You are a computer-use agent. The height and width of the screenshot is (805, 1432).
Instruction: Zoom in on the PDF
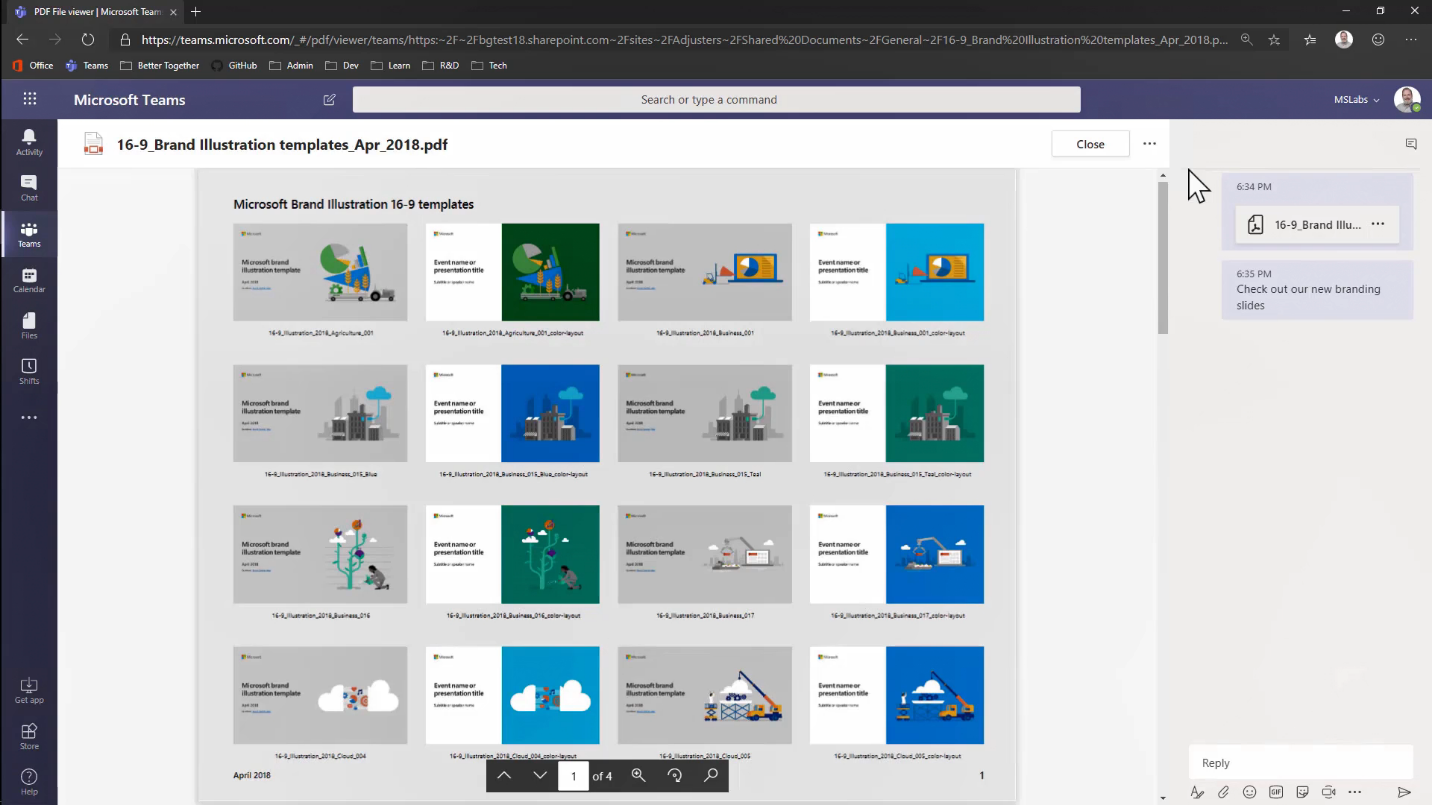point(638,775)
